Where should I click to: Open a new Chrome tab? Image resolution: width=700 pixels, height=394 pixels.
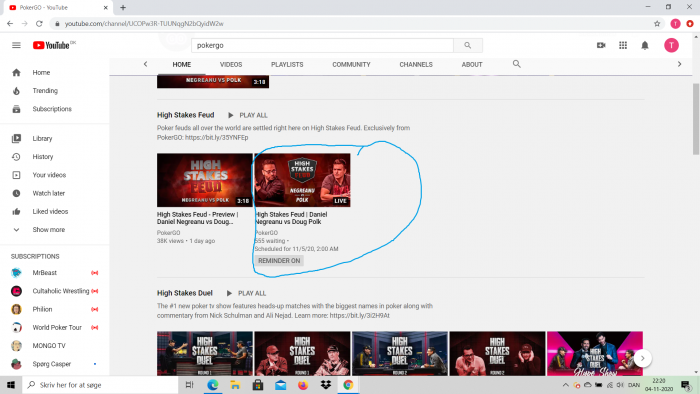pyautogui.click(x=123, y=8)
